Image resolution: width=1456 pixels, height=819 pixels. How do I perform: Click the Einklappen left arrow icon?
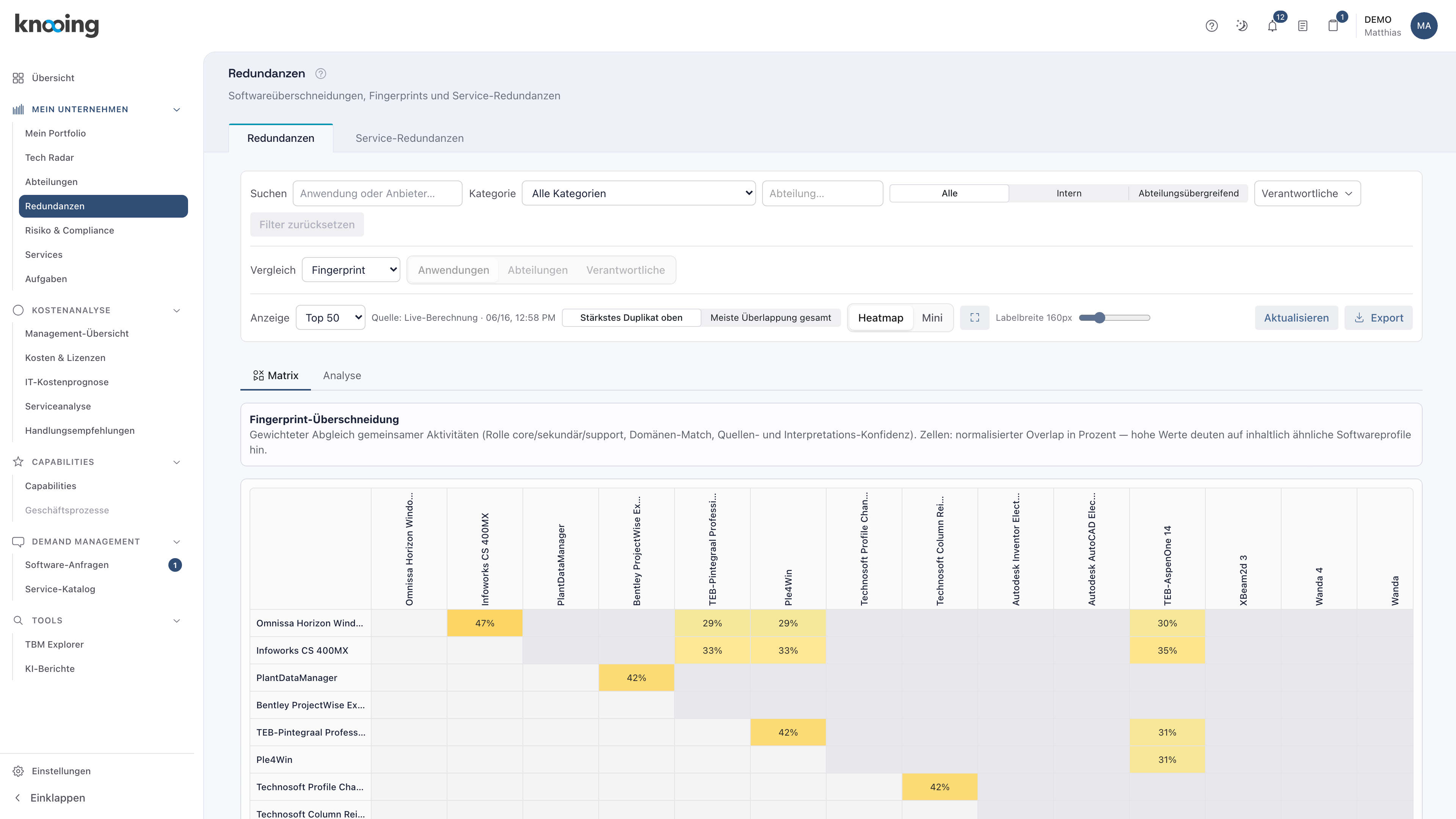(17, 797)
